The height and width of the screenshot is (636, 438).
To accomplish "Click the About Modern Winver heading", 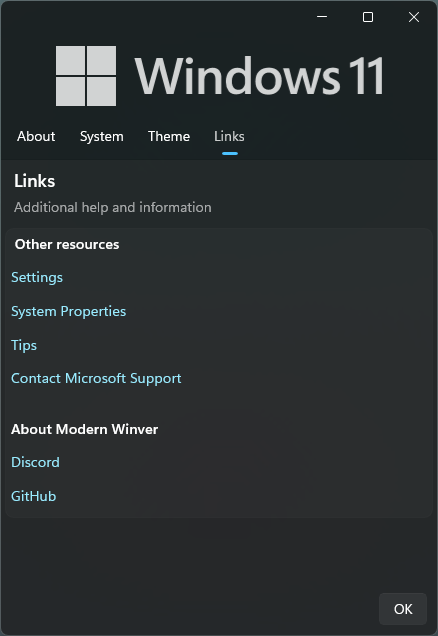I will (84, 429).
